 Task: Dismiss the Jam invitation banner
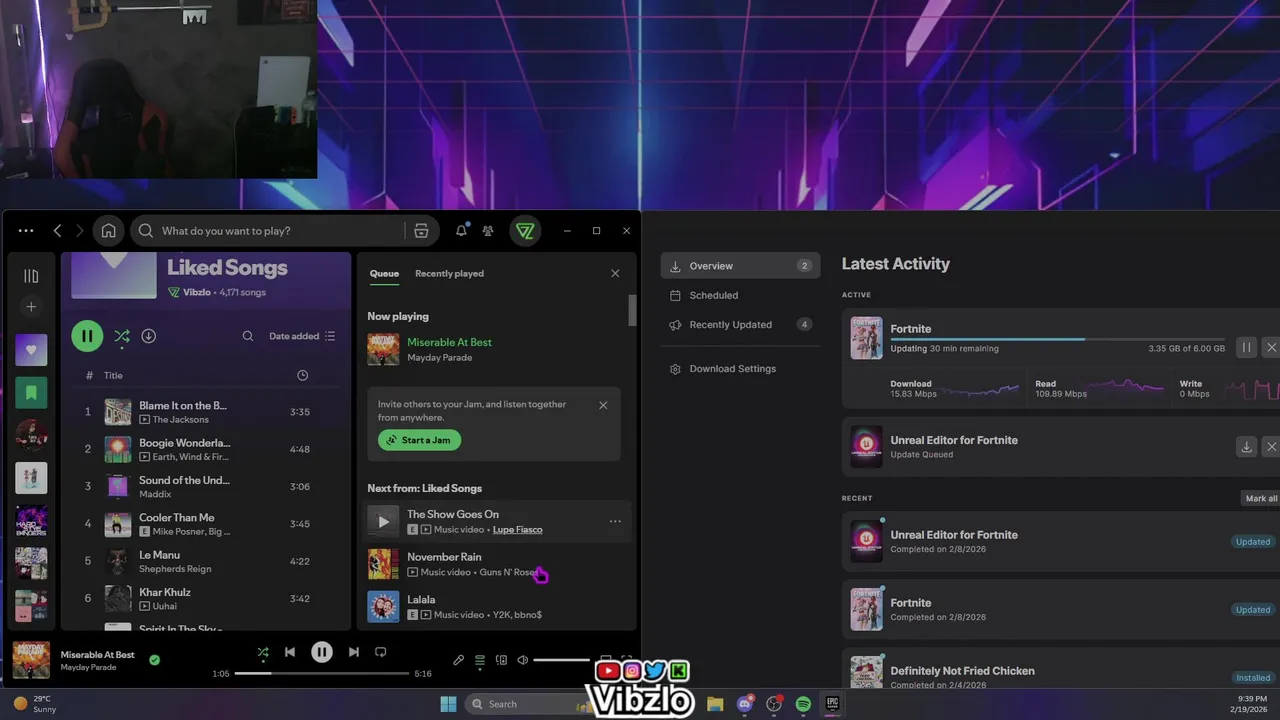click(603, 405)
